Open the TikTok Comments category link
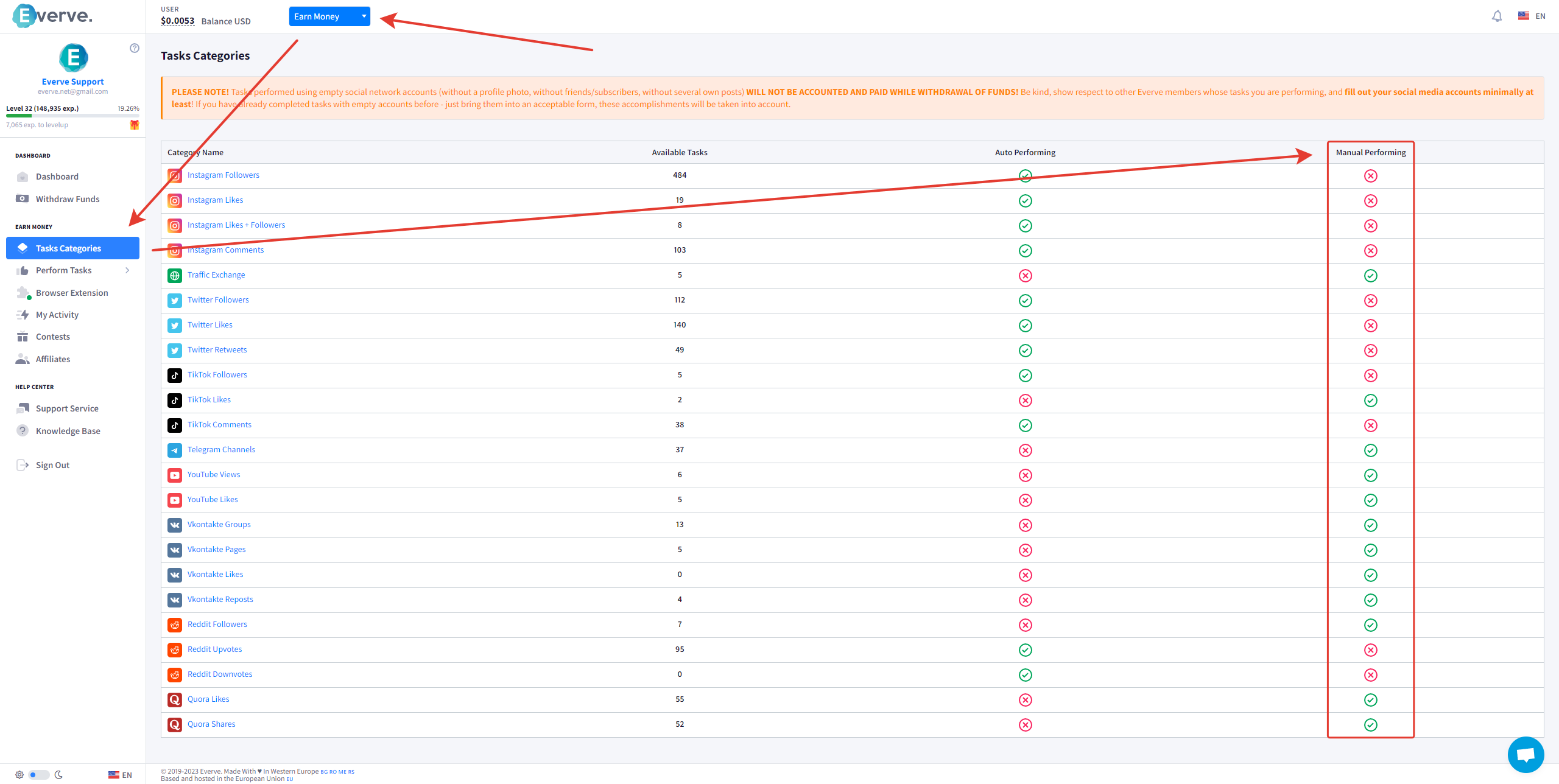 tap(219, 425)
